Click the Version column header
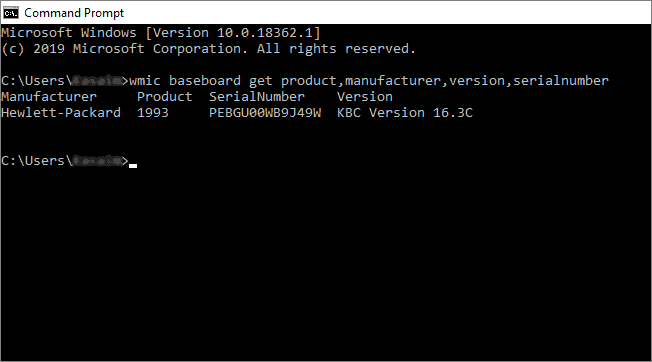The height and width of the screenshot is (362, 652). 365,97
